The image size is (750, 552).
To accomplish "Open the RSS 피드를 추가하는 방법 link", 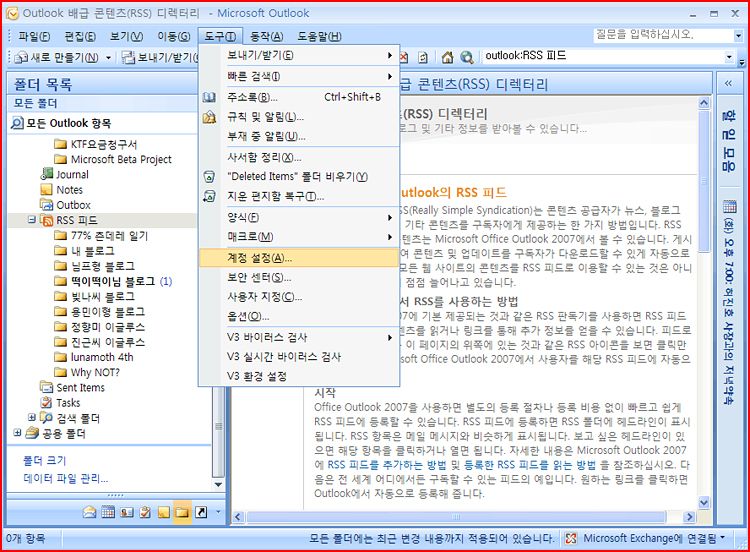I will point(386,464).
